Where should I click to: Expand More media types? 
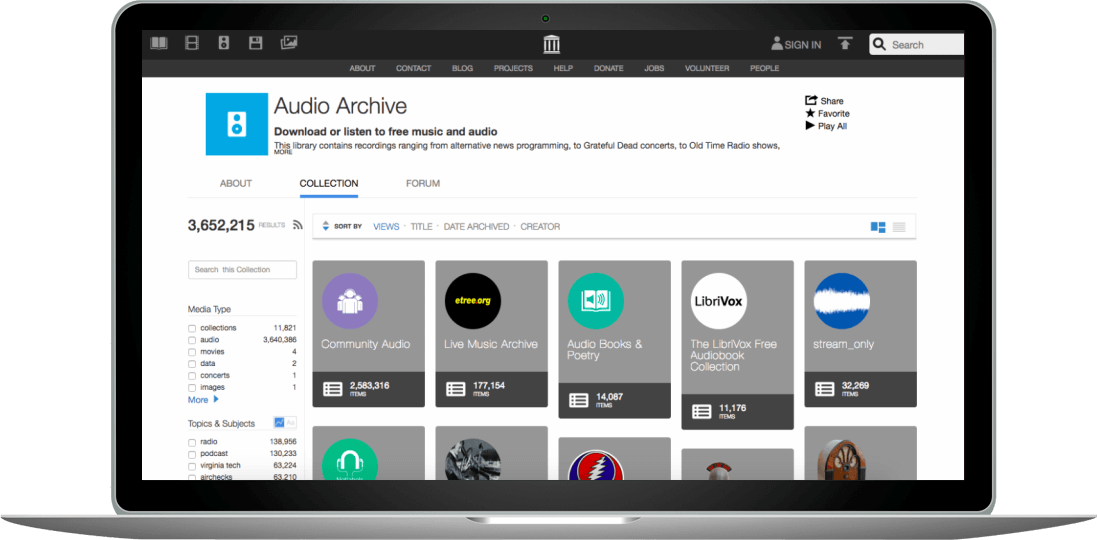click(x=204, y=399)
